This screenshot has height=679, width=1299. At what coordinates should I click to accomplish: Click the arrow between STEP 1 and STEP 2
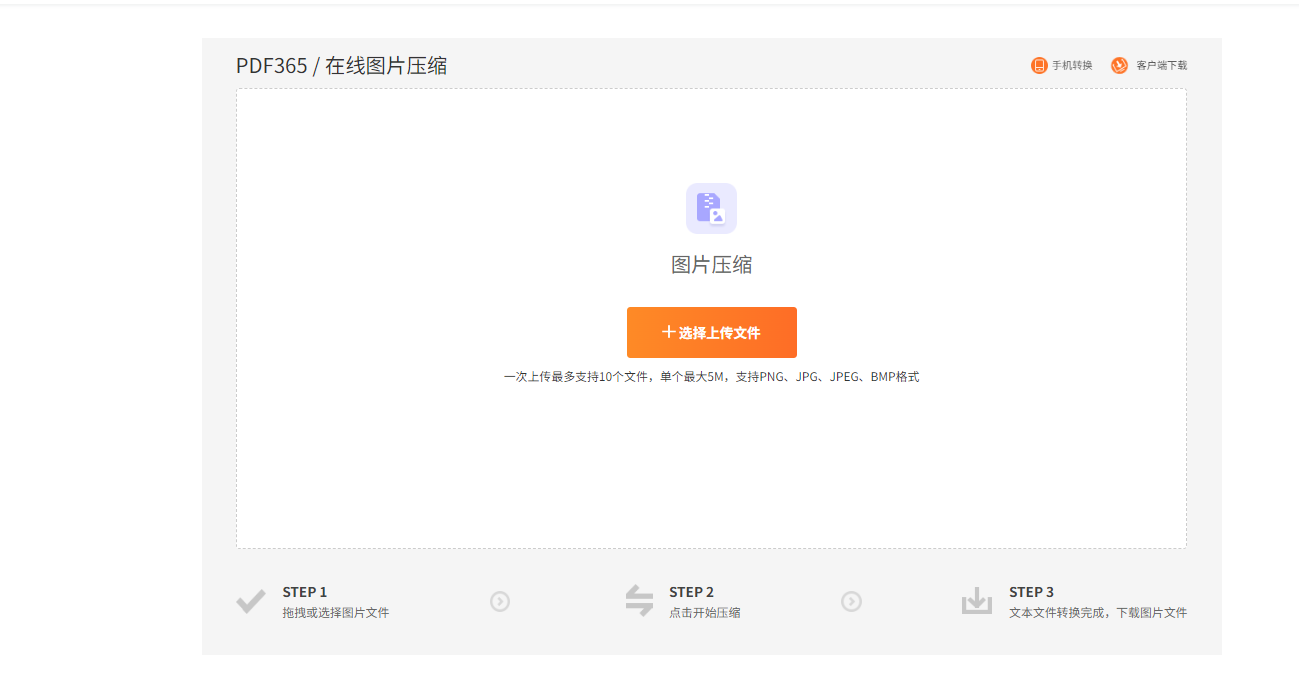pyautogui.click(x=500, y=601)
